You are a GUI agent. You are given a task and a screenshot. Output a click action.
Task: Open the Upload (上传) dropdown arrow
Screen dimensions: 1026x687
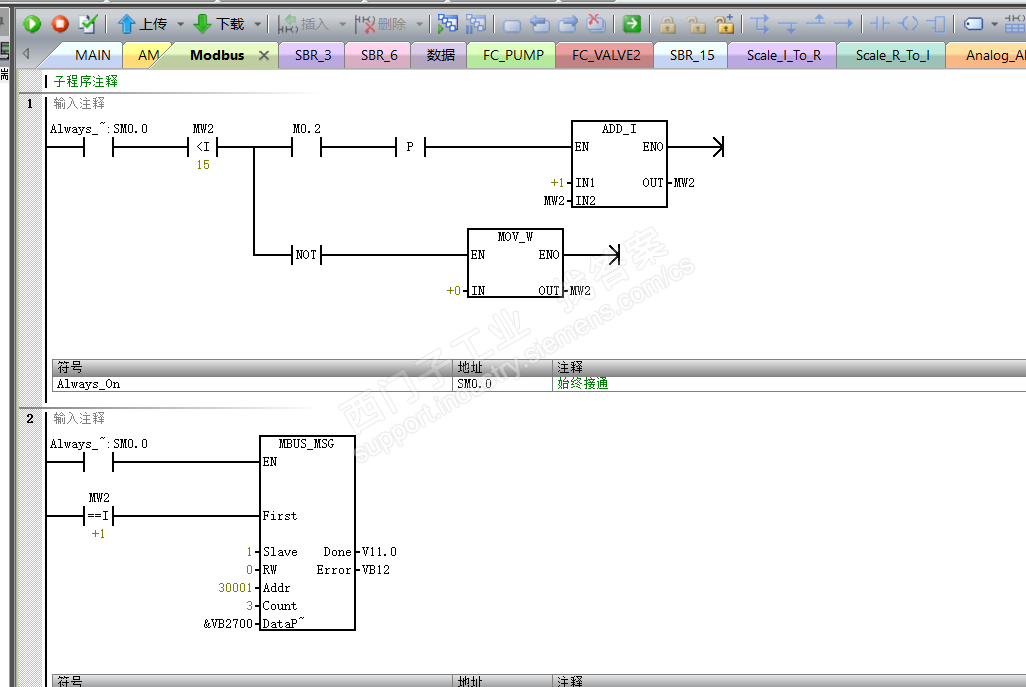[x=180, y=24]
